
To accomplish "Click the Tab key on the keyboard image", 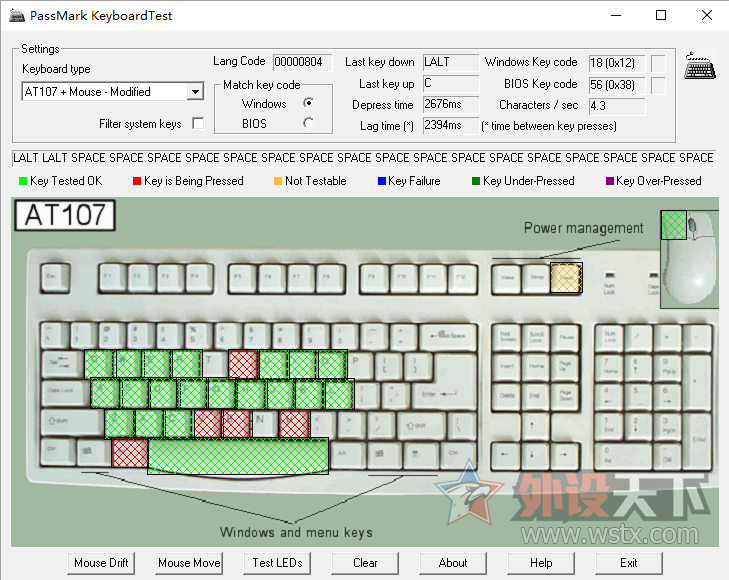I will tap(62, 364).
